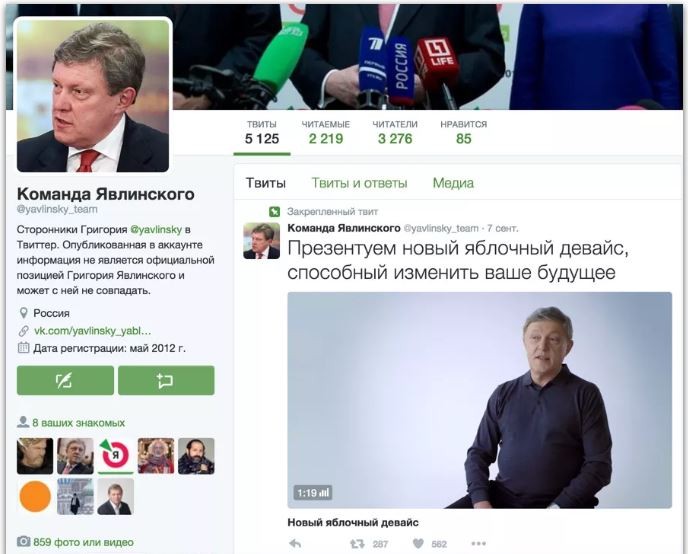
Task: Open the vk.com/yavlinsky_yabl link
Action: pos(93,331)
